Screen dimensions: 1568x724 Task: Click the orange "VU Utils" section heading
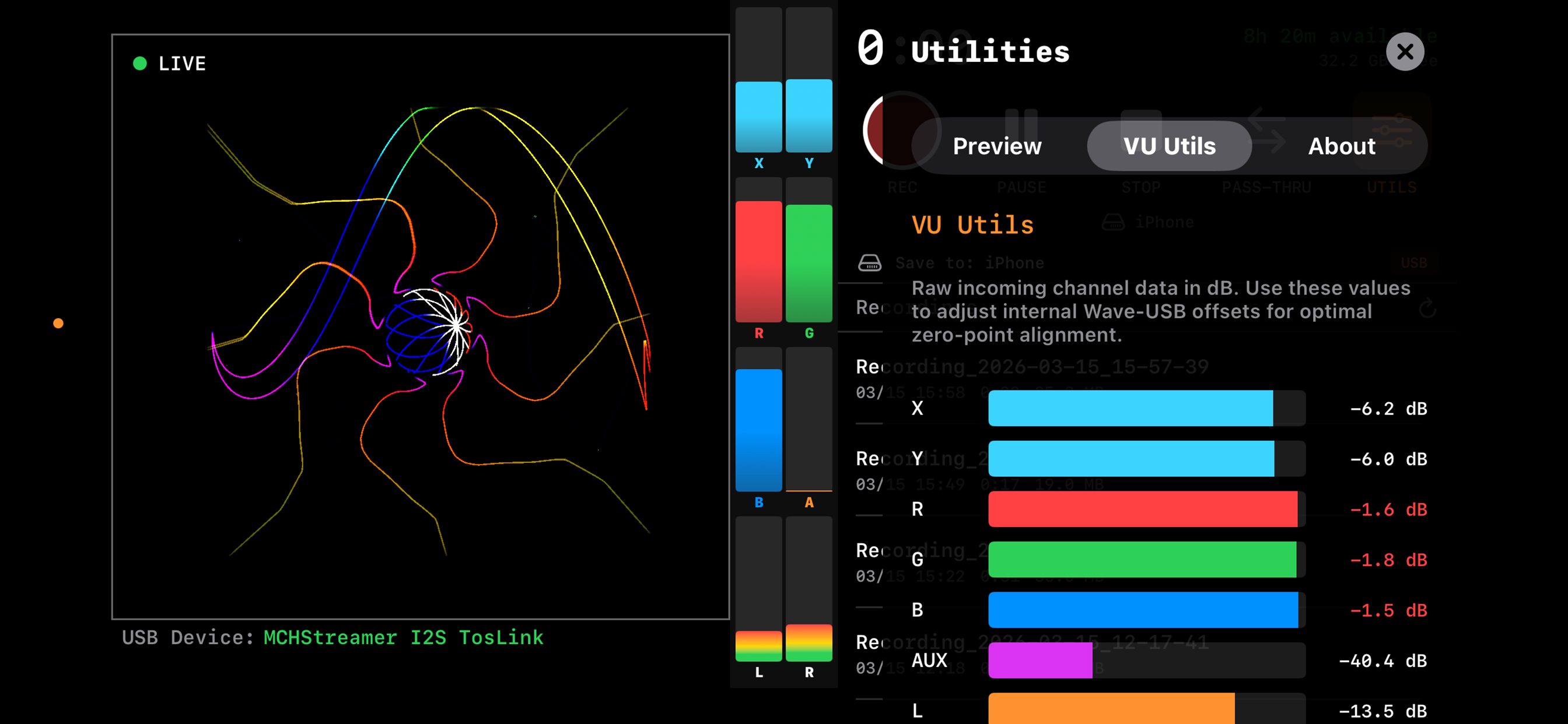[x=972, y=225]
